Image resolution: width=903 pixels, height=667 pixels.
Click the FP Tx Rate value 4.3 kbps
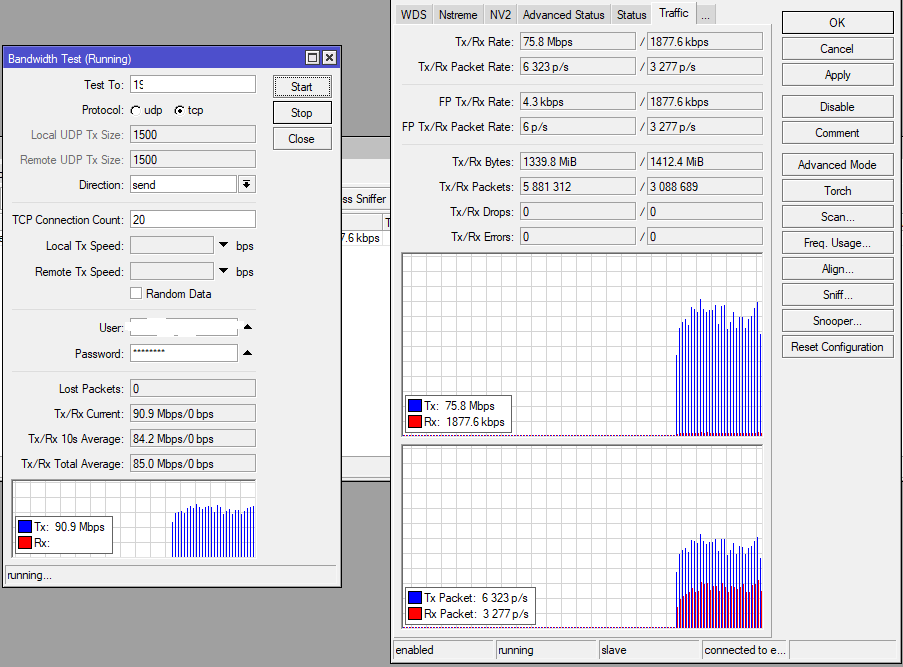click(578, 101)
